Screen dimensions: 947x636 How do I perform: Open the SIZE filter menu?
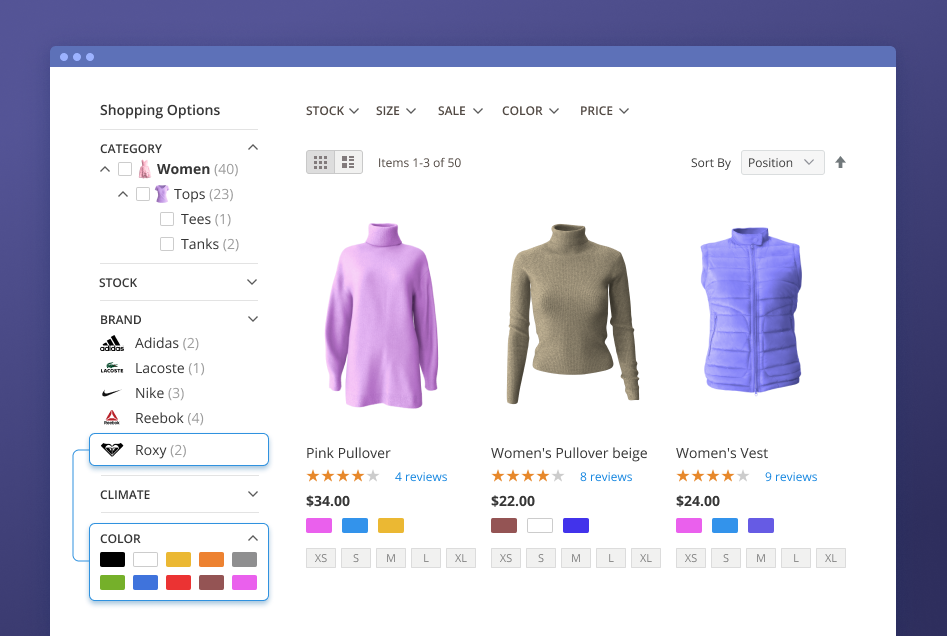tap(396, 111)
